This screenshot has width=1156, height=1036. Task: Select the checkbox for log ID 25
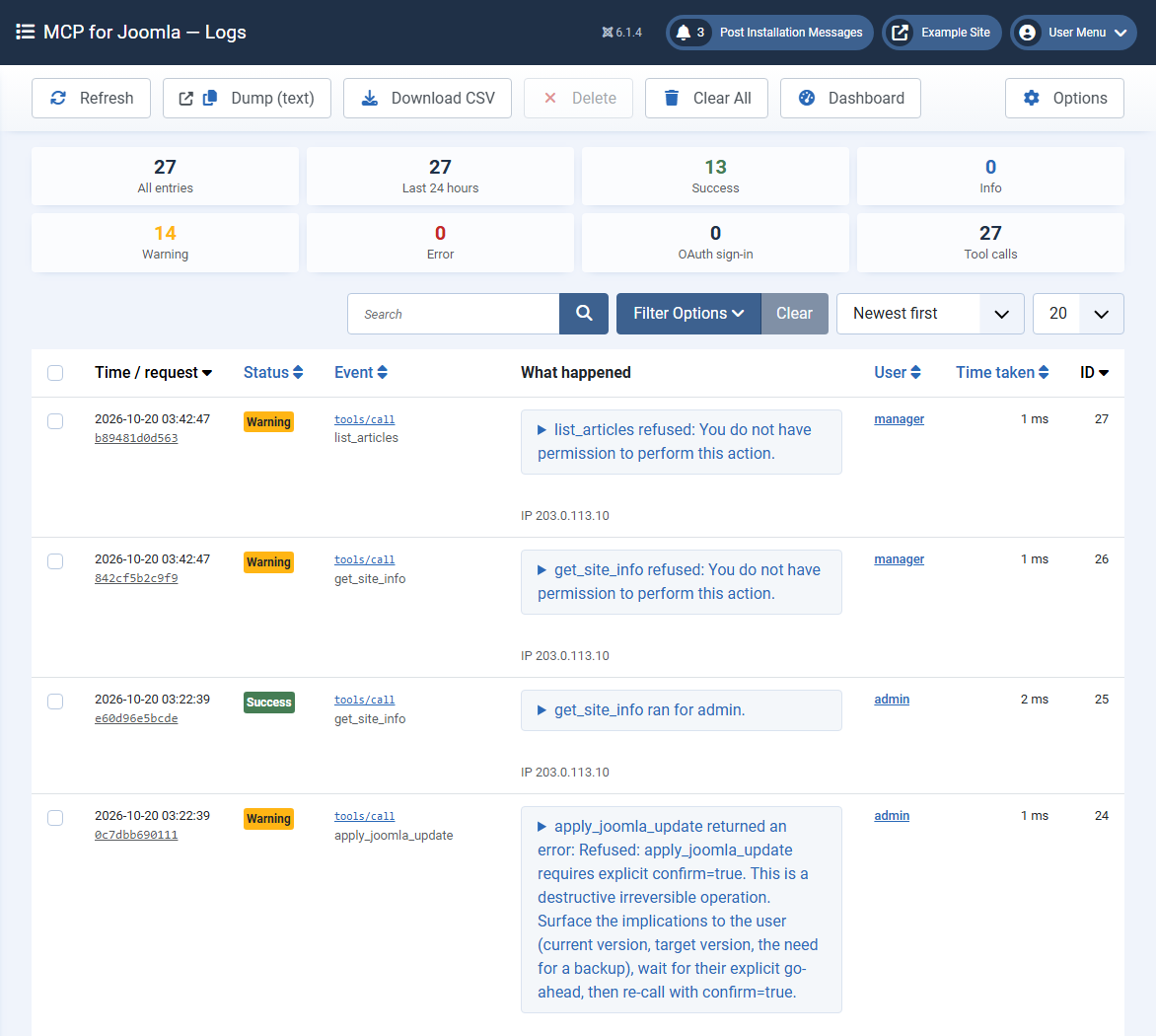(x=55, y=702)
